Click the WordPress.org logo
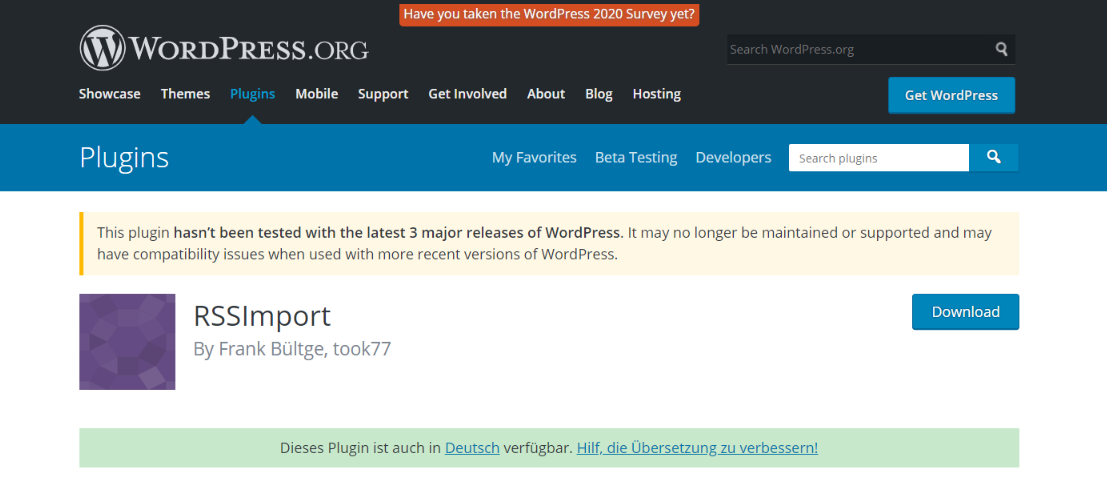This screenshot has height=484, width=1107. 224,49
